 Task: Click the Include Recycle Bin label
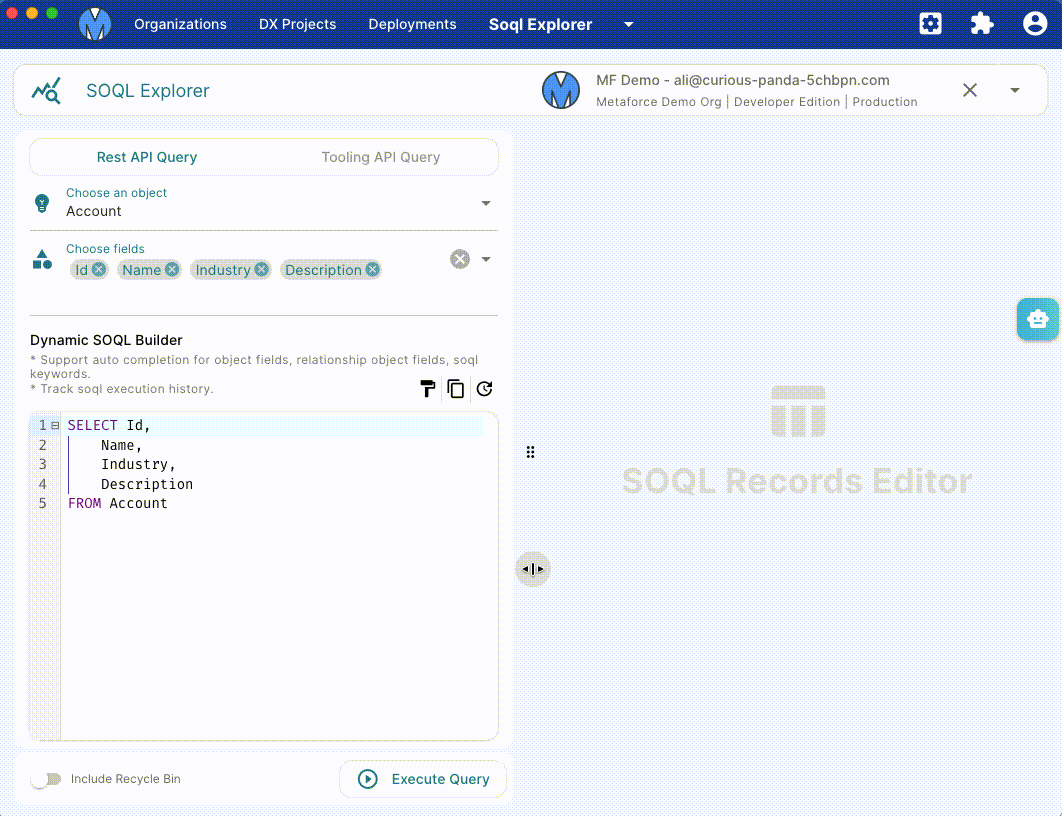point(126,779)
